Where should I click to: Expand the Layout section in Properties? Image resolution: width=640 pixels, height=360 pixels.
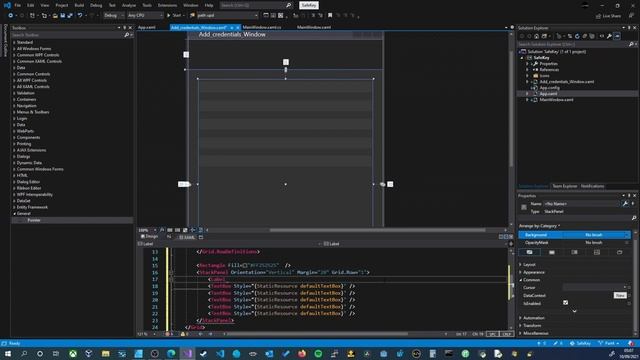click(x=520, y=264)
